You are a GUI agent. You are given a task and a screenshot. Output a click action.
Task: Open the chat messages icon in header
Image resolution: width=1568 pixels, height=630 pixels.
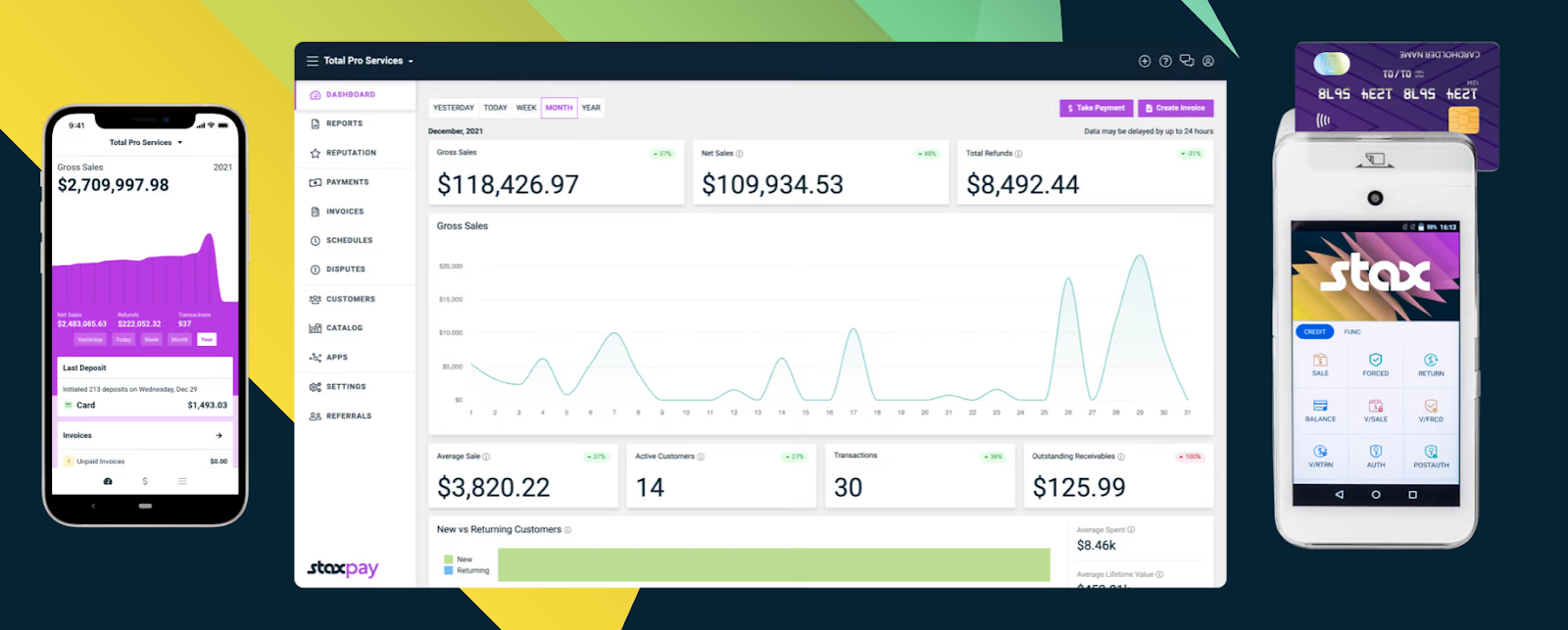click(x=1187, y=61)
